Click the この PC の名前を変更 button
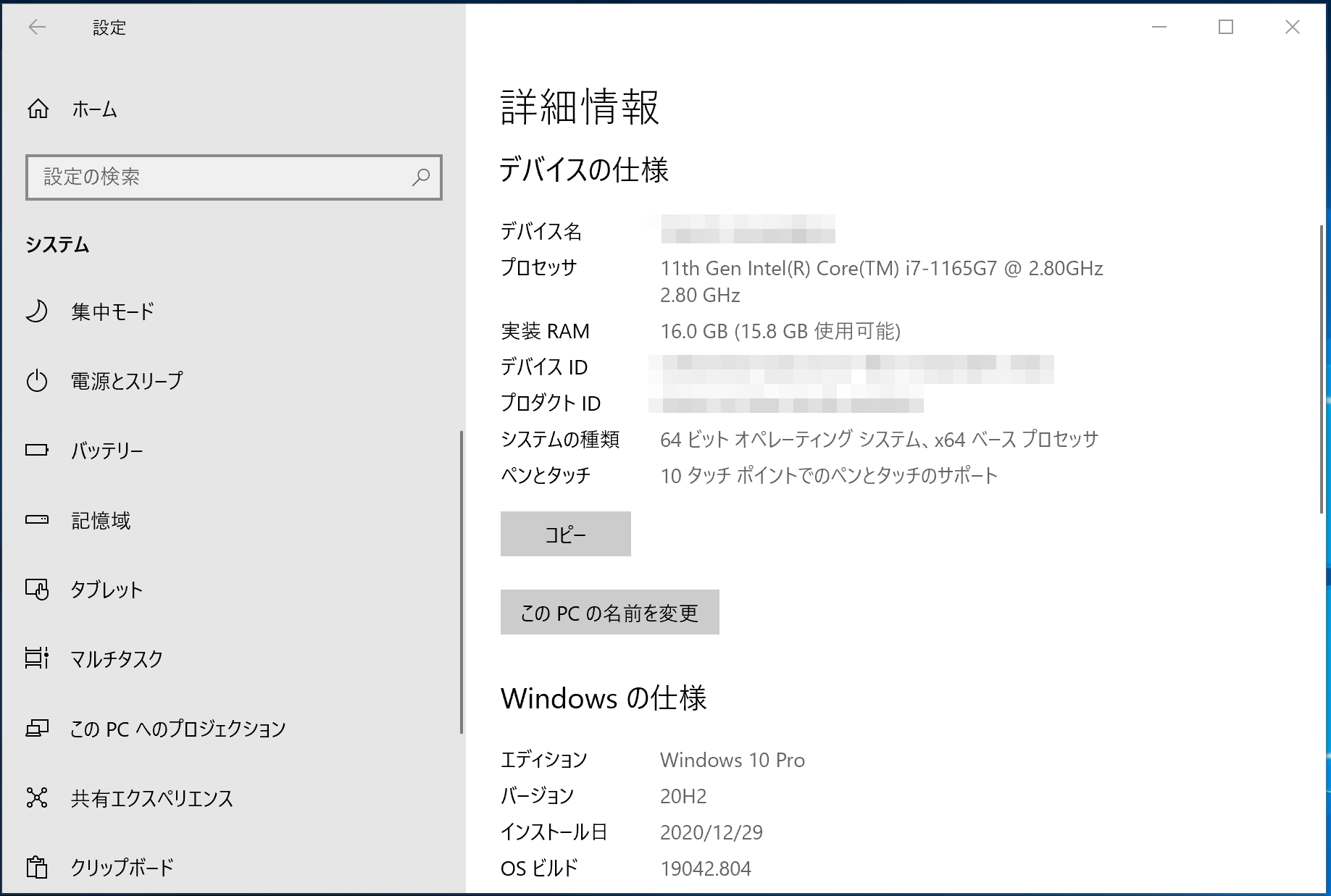 [610, 612]
